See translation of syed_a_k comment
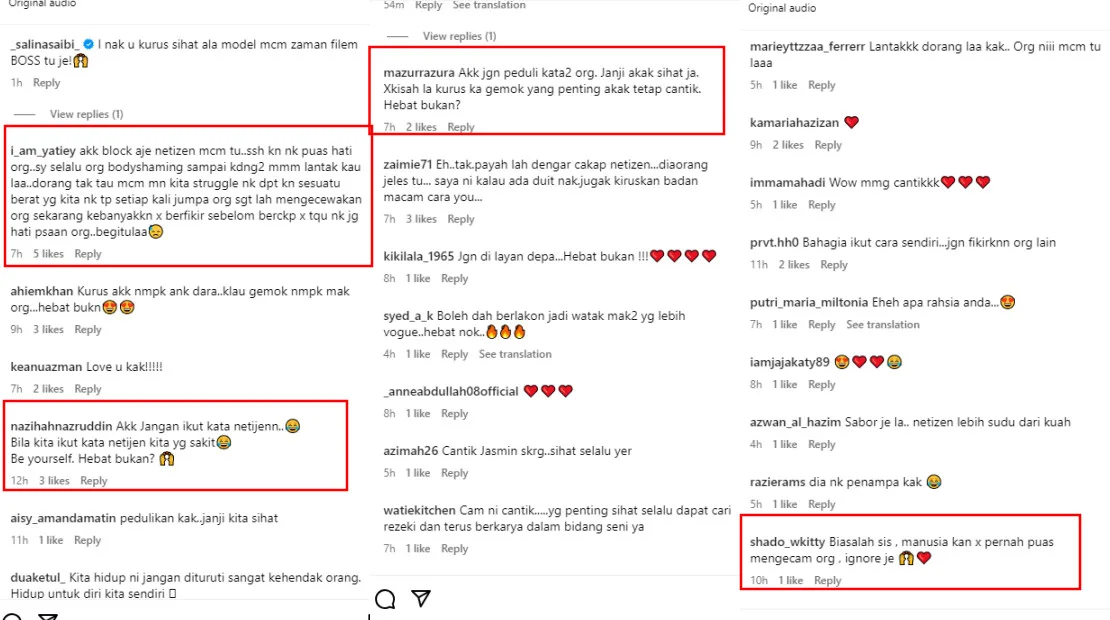 (x=515, y=354)
